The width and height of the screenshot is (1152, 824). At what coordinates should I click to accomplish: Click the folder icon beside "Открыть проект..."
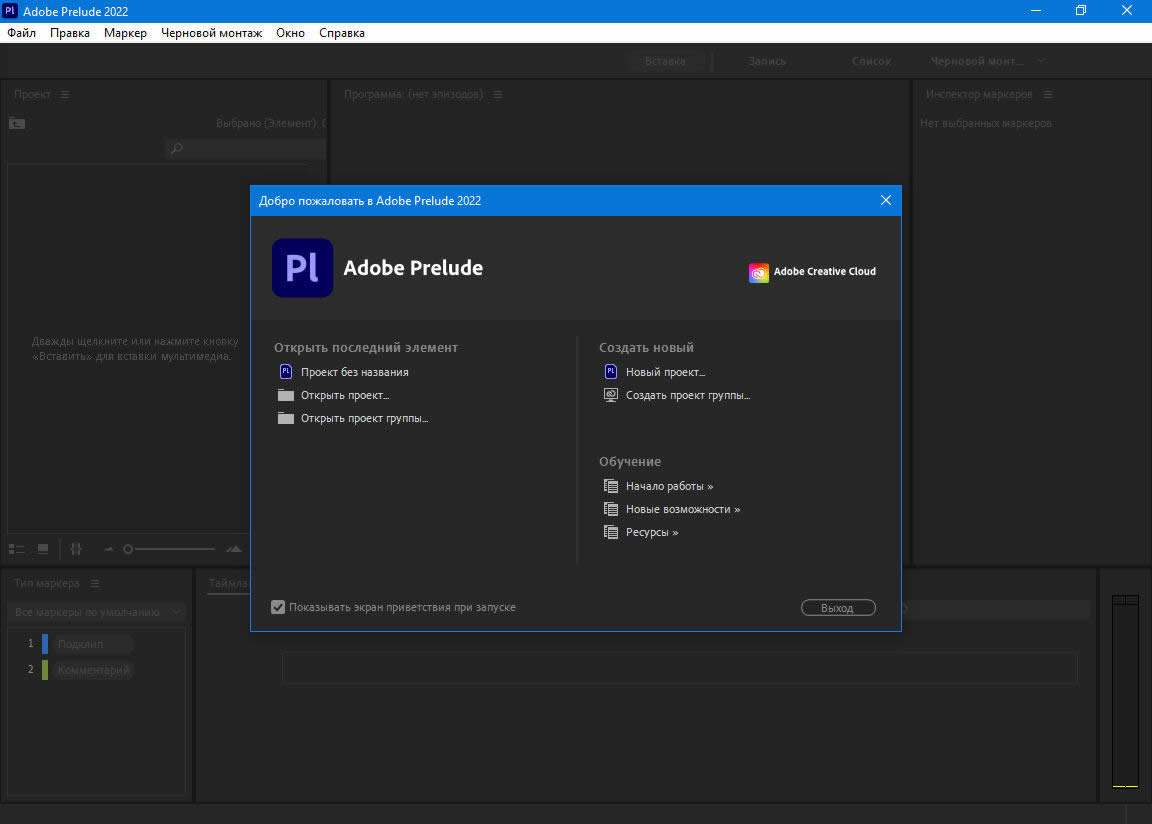click(x=286, y=395)
